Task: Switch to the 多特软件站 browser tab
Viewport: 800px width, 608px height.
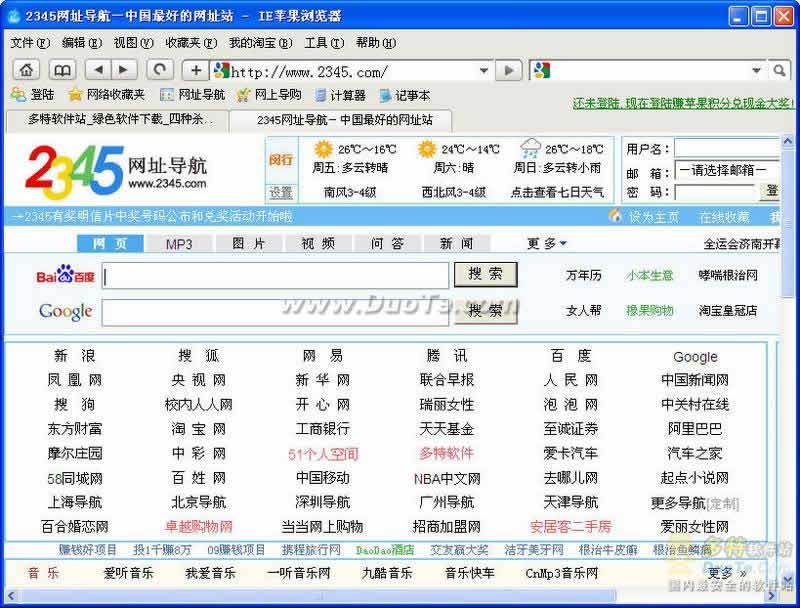Action: (x=118, y=119)
